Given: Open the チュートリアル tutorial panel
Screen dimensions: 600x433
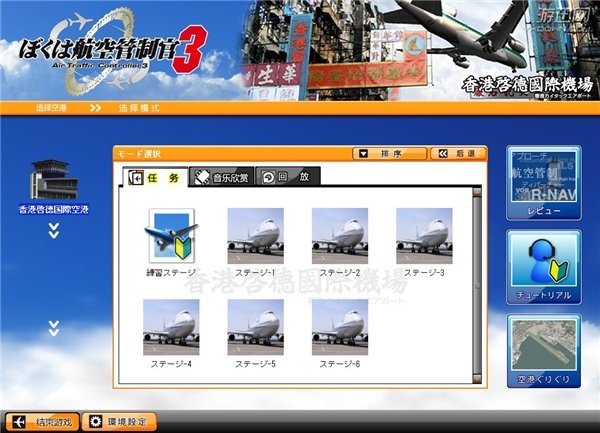Looking at the screenshot, I should tap(544, 267).
